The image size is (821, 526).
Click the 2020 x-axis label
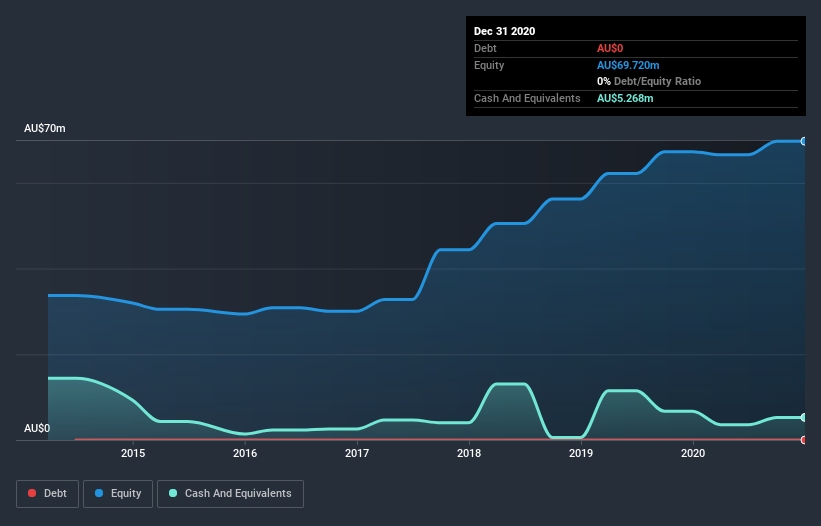click(x=693, y=453)
